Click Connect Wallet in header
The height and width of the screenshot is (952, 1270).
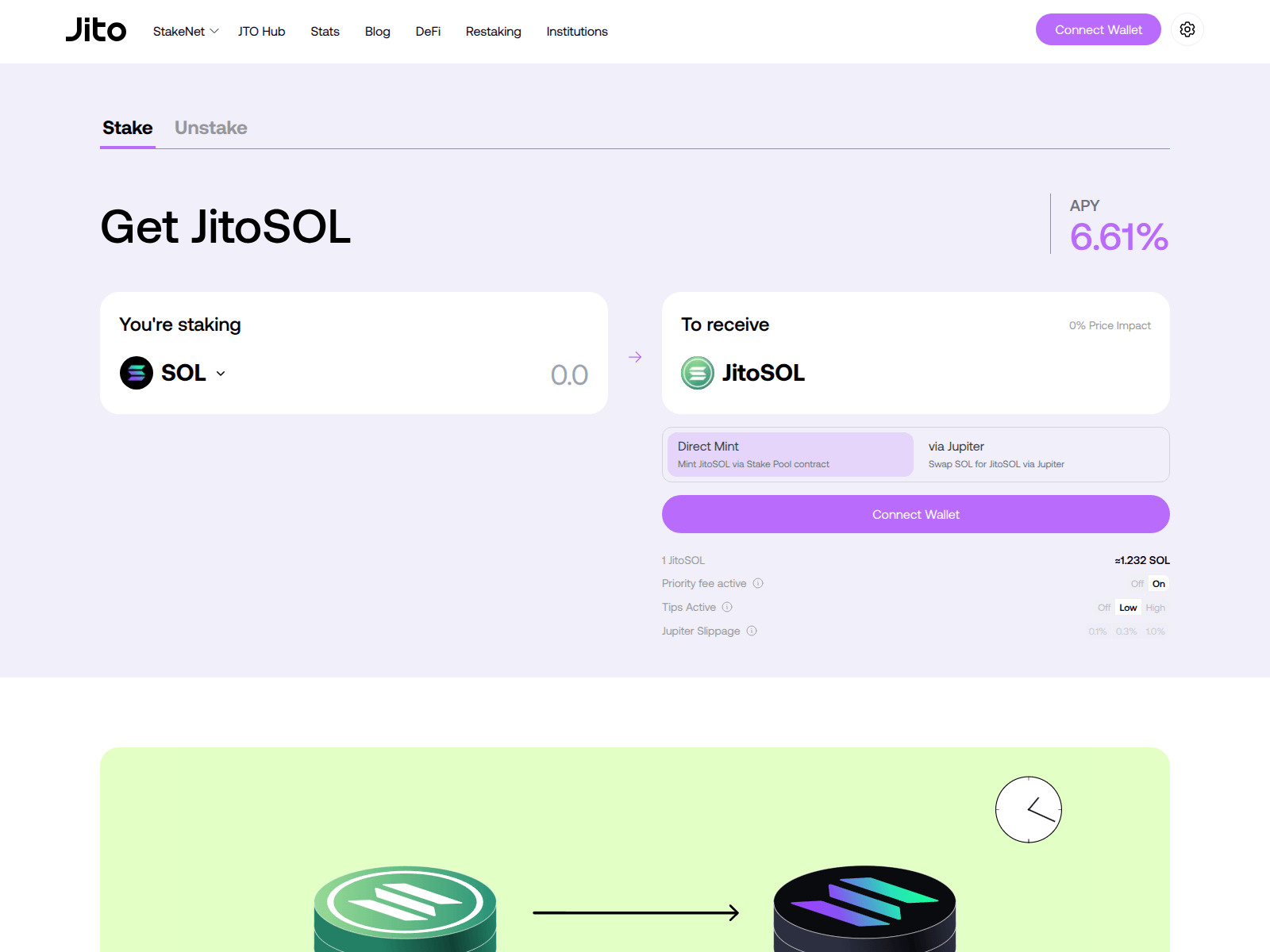point(1099,29)
